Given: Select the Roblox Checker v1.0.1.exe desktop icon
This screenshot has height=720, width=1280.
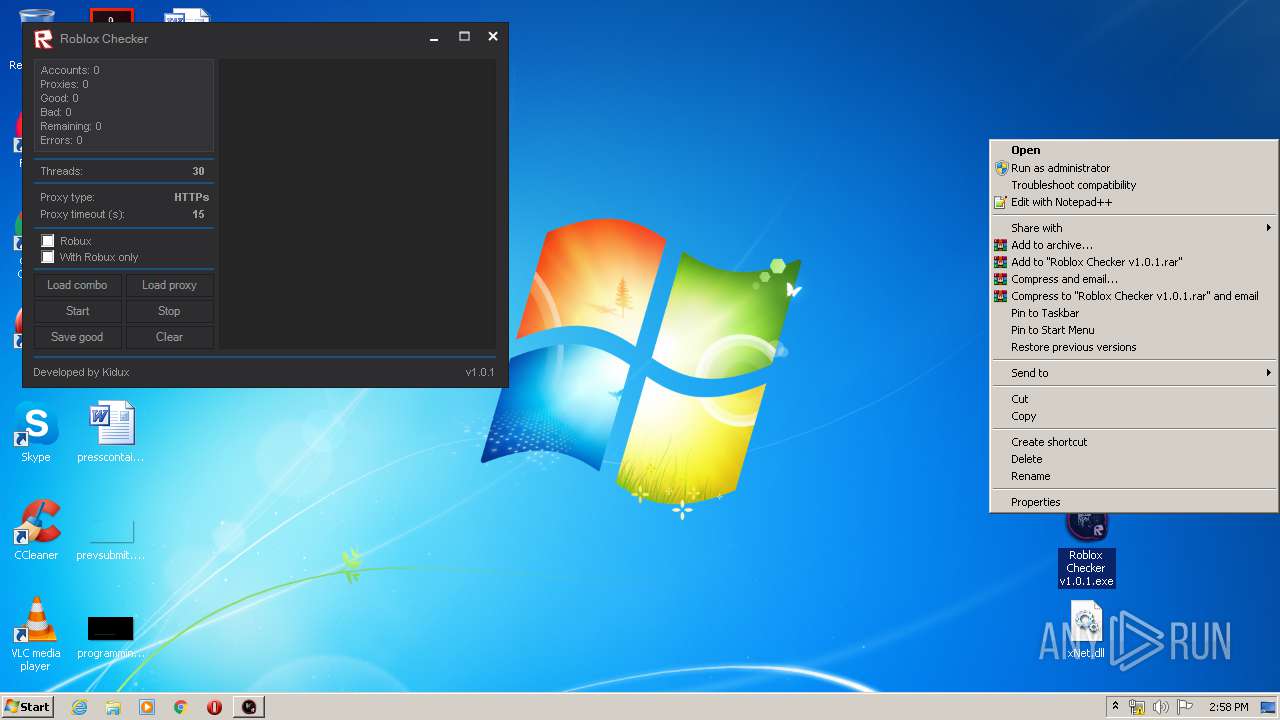Looking at the screenshot, I should tap(1086, 550).
